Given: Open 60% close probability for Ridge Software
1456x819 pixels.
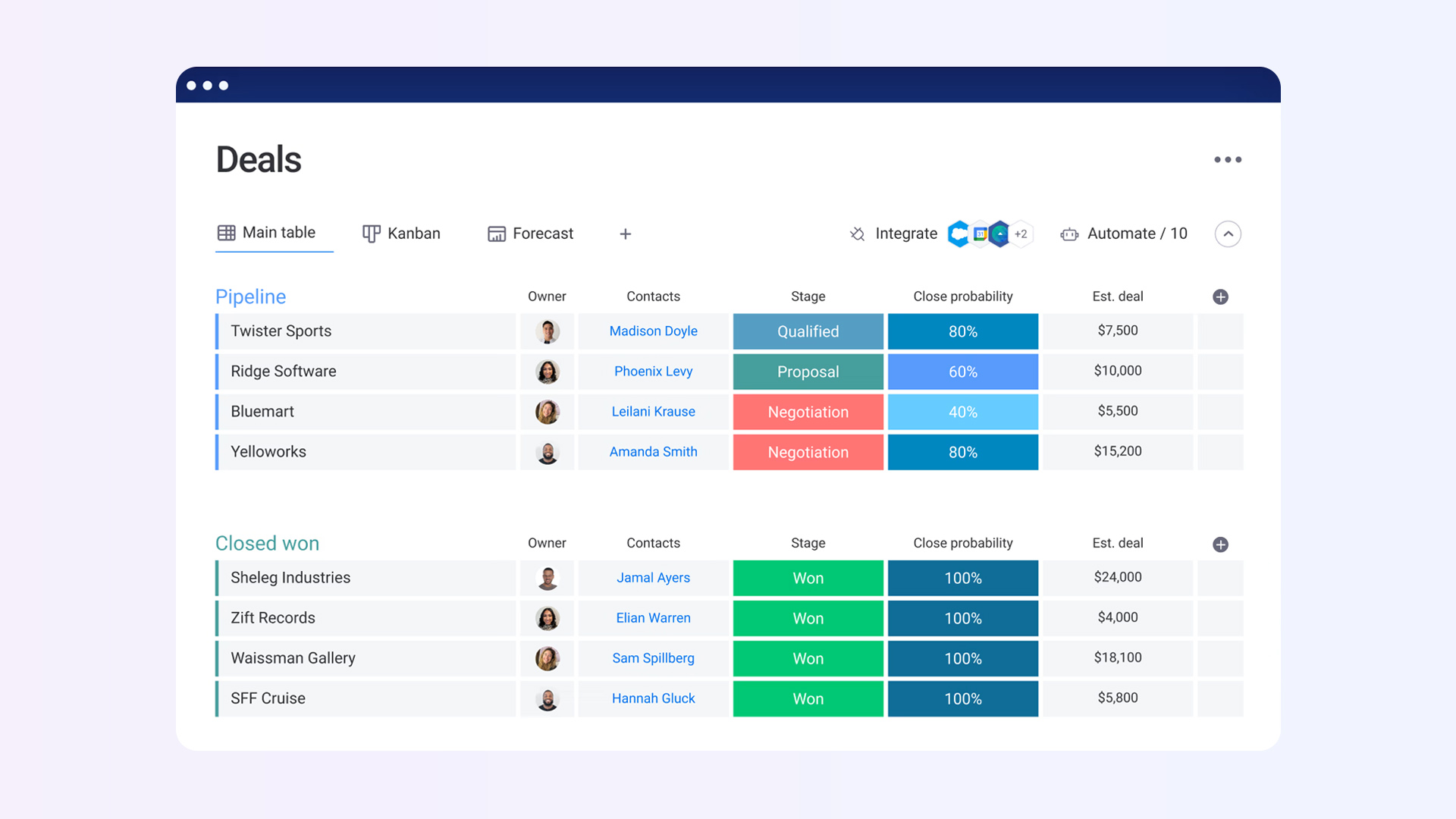Looking at the screenshot, I should pyautogui.click(x=963, y=372).
